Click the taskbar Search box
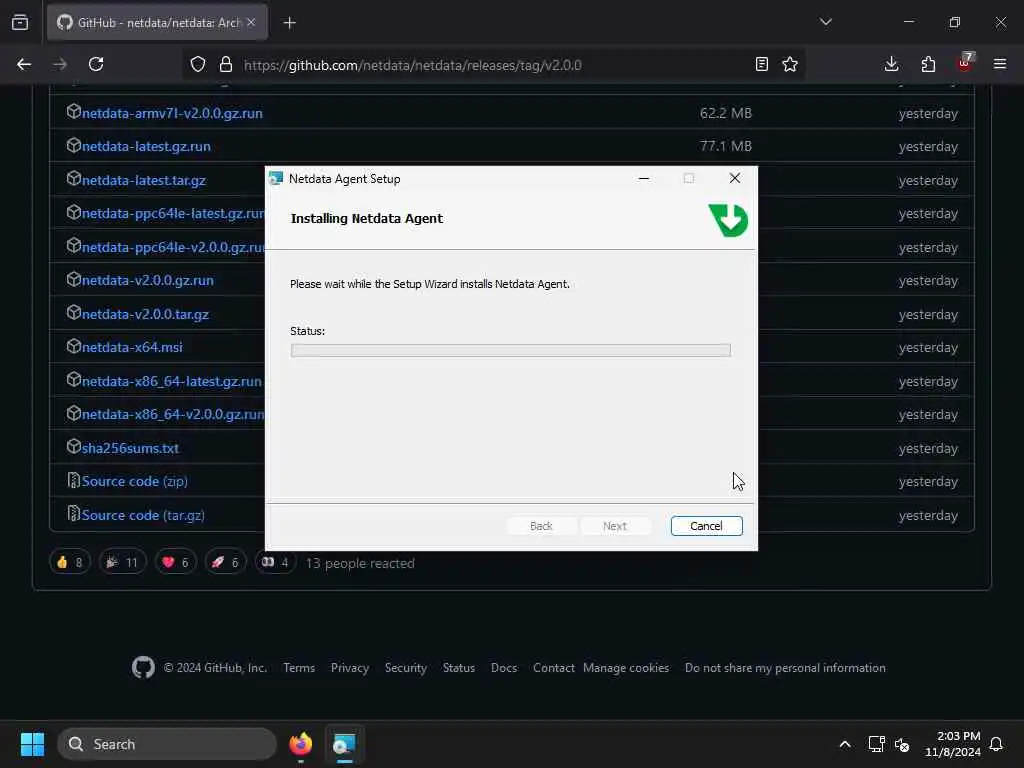Screen dimensions: 1024x768 [167, 744]
